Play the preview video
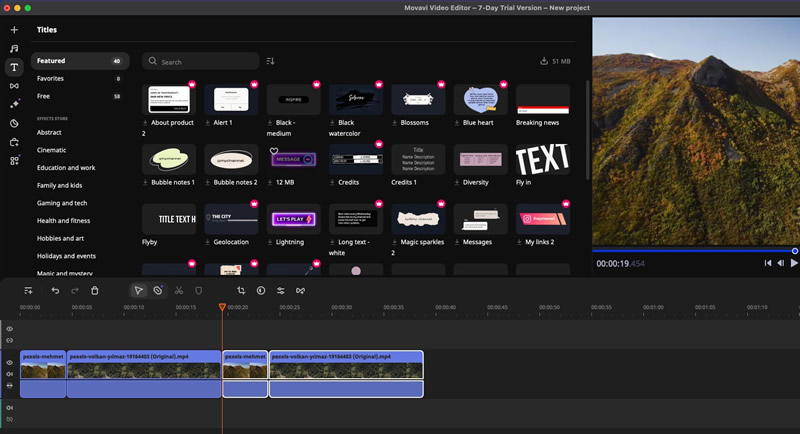 [x=794, y=263]
